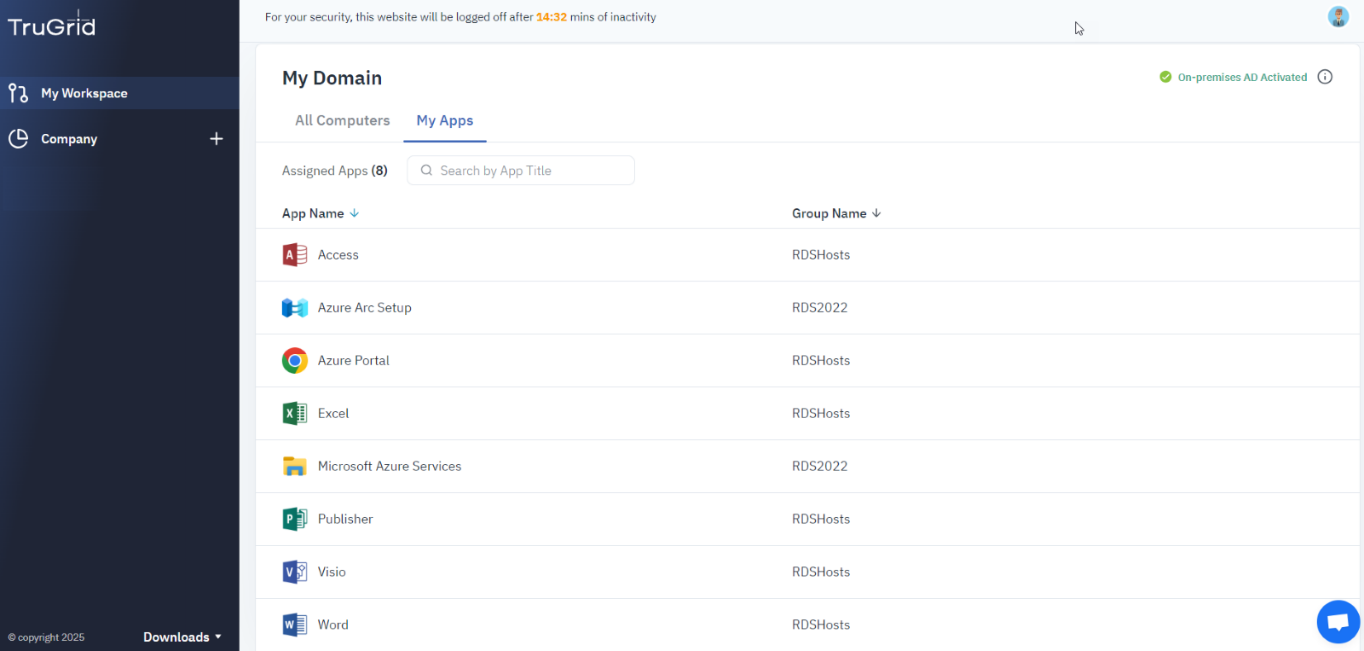Screen dimensions: 1364x651
Task: Launch the Access app icon
Action: (294, 255)
